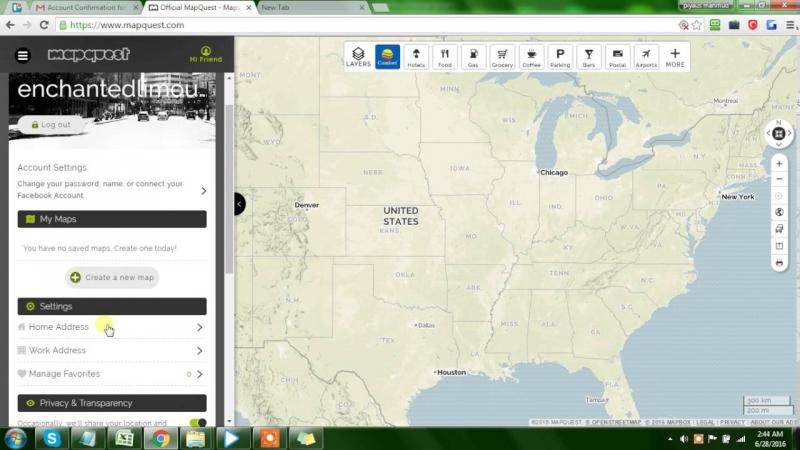Switch to the New Tab browser tab
Image resolution: width=800 pixels, height=450 pixels.
click(311, 8)
